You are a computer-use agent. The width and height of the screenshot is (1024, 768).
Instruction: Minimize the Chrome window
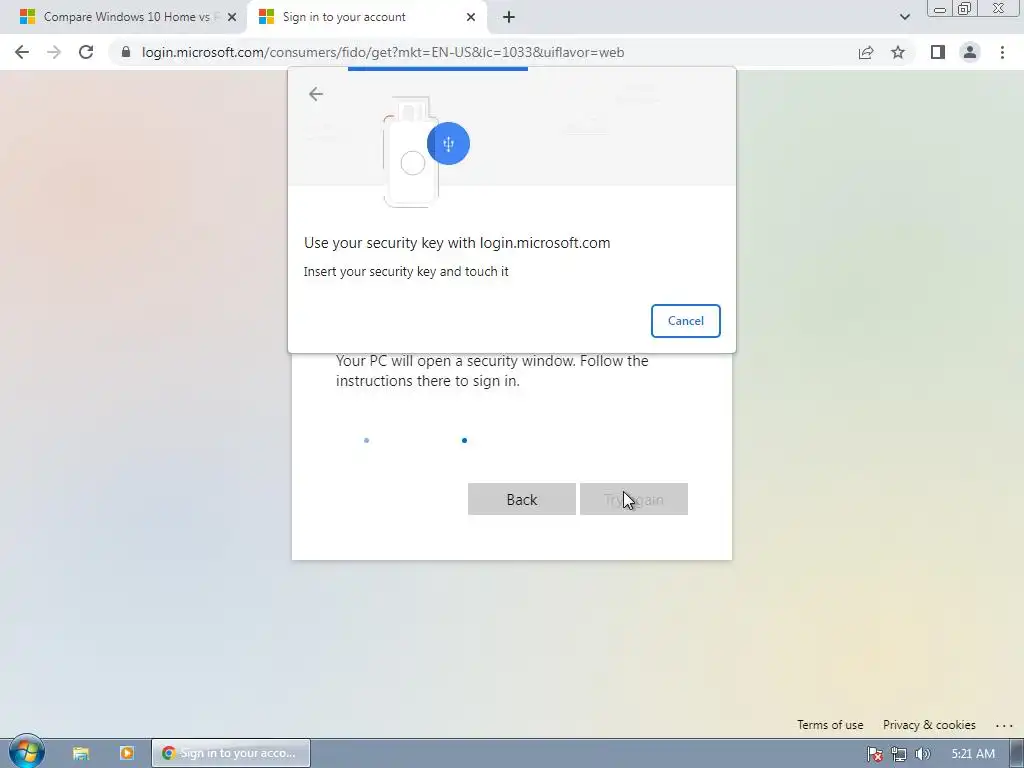(940, 9)
